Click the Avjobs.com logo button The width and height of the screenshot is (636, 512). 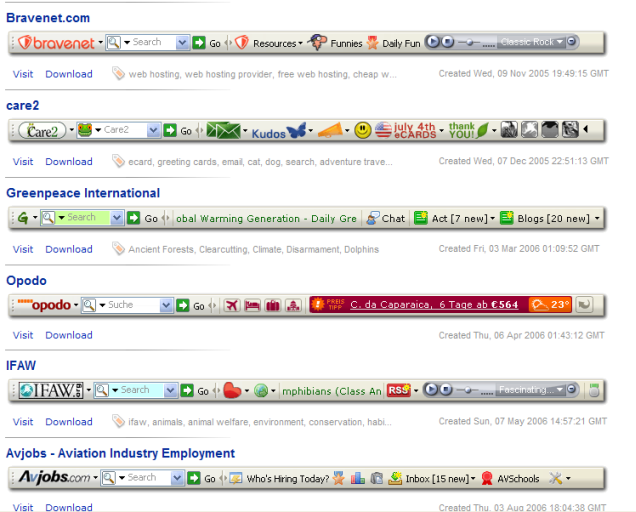54,477
